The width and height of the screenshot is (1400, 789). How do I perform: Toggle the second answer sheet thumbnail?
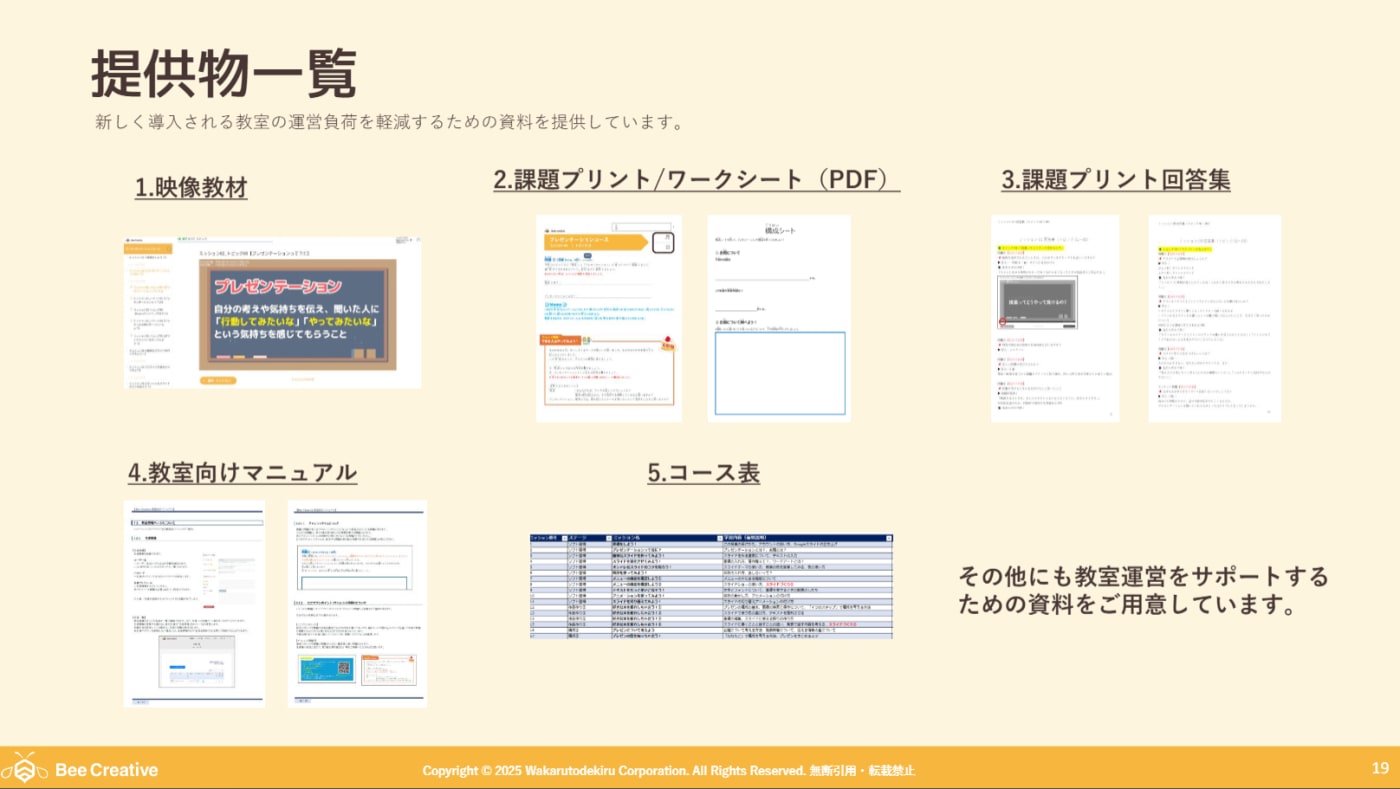[1215, 318]
